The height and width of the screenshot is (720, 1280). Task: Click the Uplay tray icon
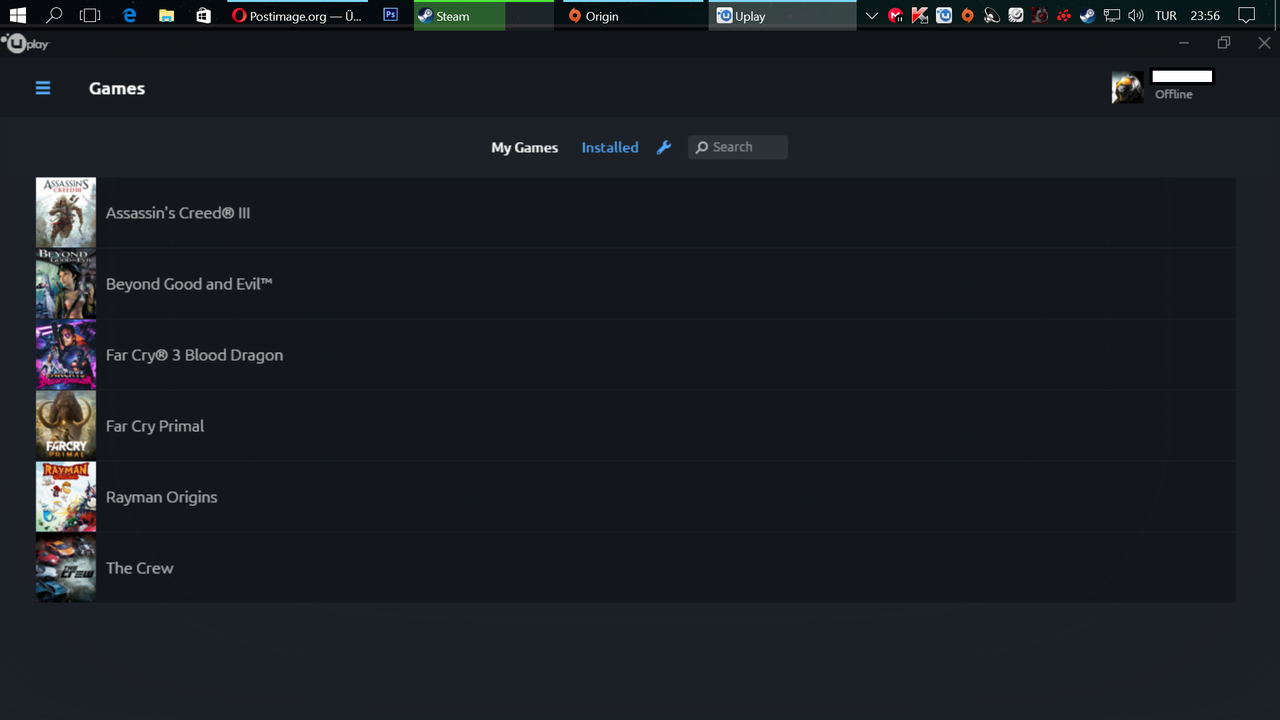943,16
